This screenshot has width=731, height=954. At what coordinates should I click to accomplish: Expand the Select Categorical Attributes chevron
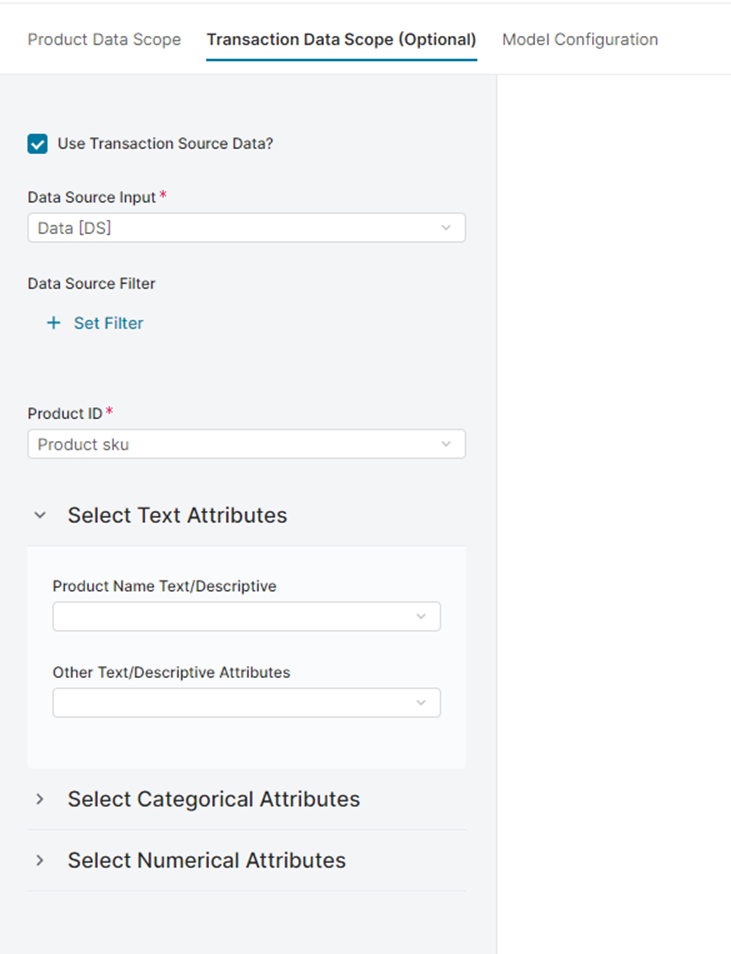(40, 799)
